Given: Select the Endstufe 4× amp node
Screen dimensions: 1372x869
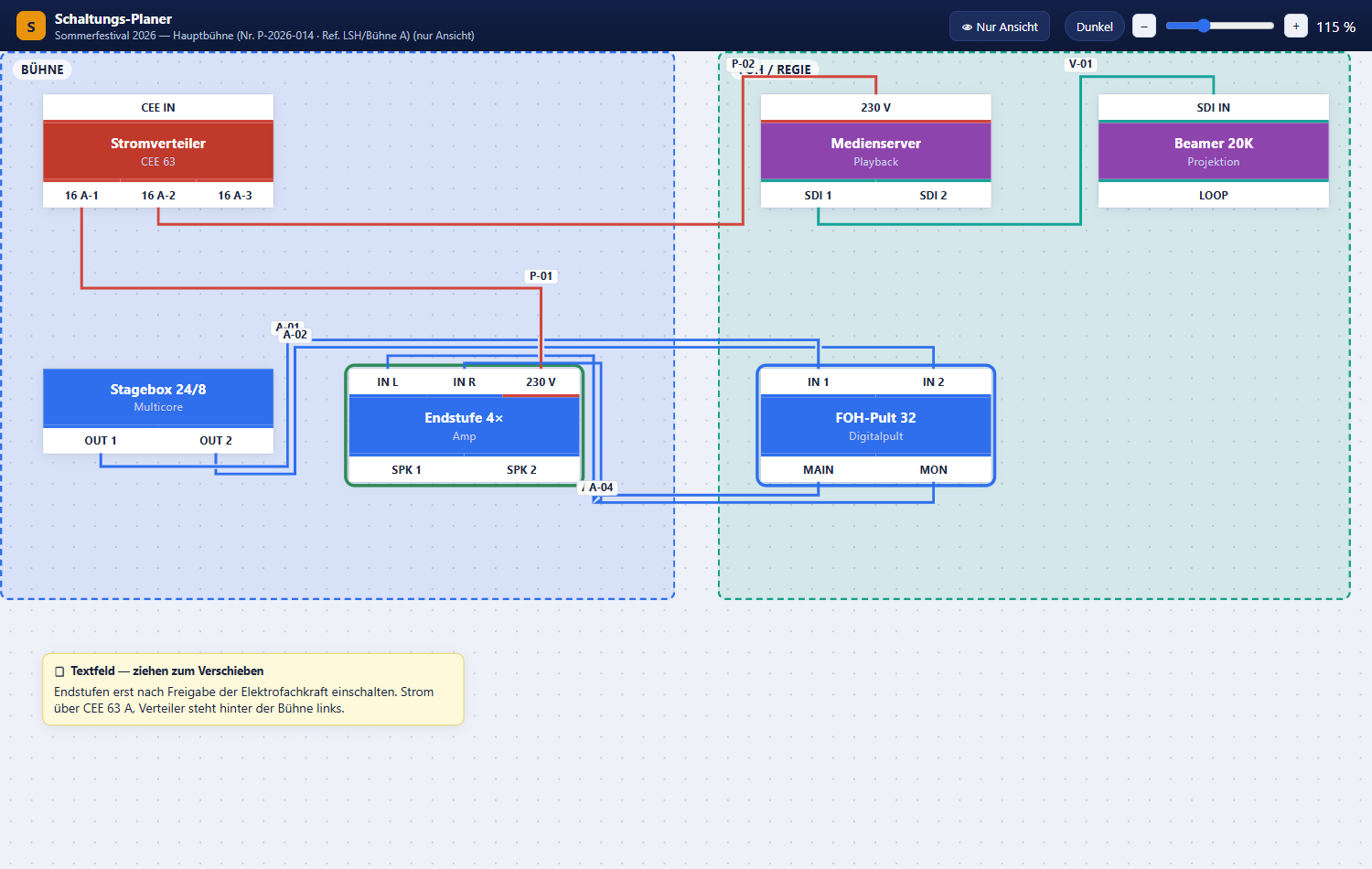Looking at the screenshot, I should point(465,425).
